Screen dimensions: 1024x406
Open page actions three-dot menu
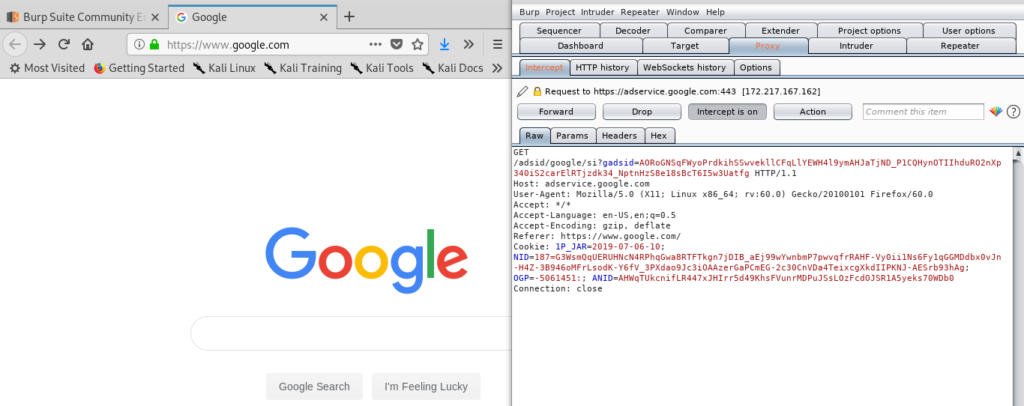376,44
